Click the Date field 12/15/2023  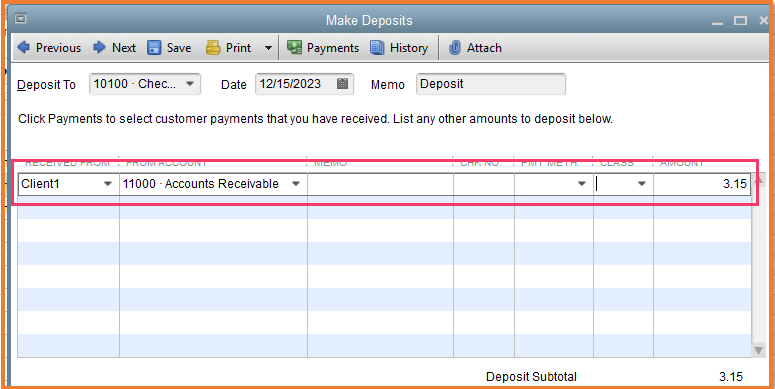tap(304, 84)
